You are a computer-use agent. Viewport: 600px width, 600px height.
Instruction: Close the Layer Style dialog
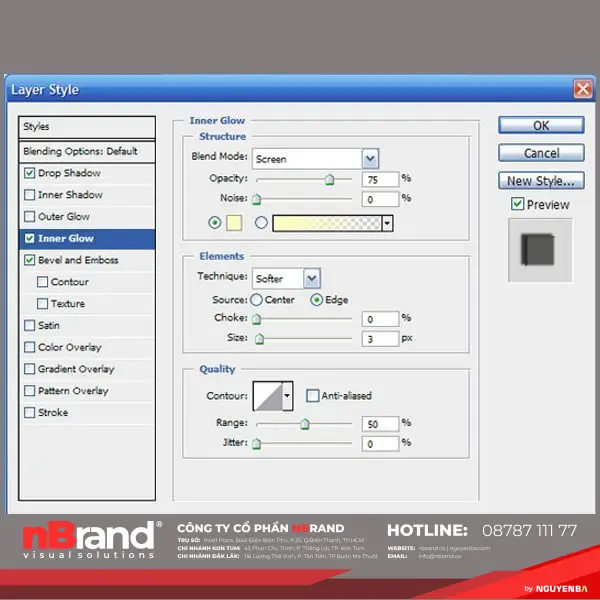(582, 90)
